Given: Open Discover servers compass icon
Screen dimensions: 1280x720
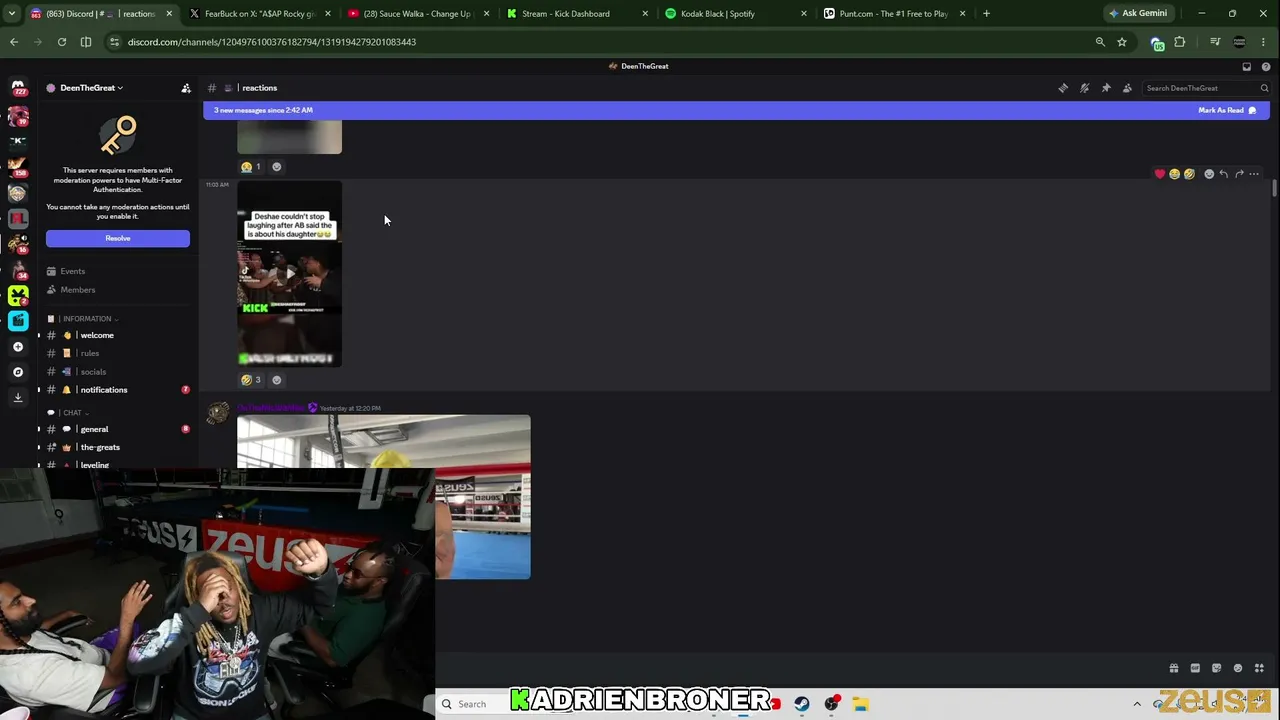Looking at the screenshot, I should click(18, 372).
